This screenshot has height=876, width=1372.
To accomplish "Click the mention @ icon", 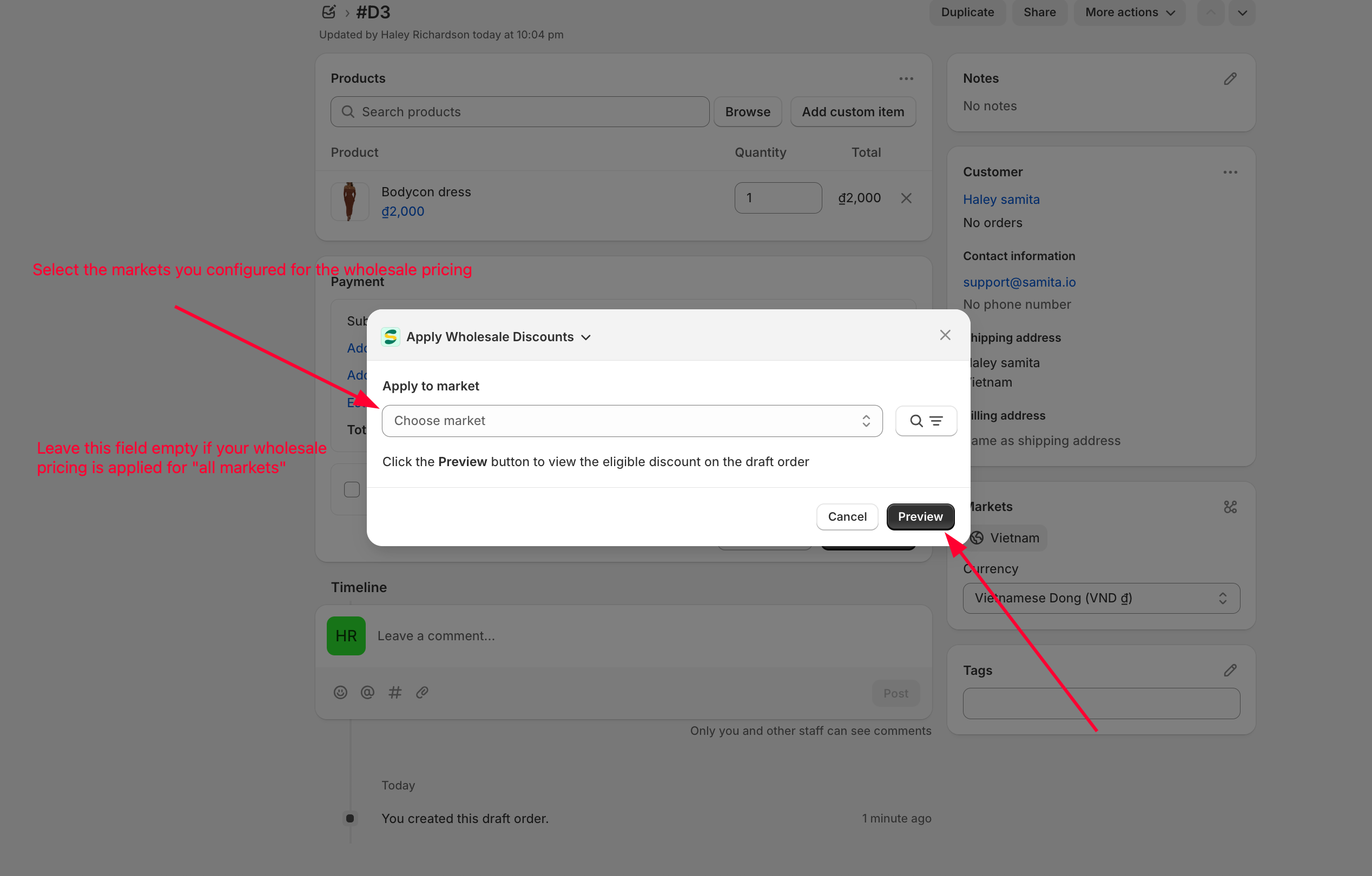I will point(367,693).
